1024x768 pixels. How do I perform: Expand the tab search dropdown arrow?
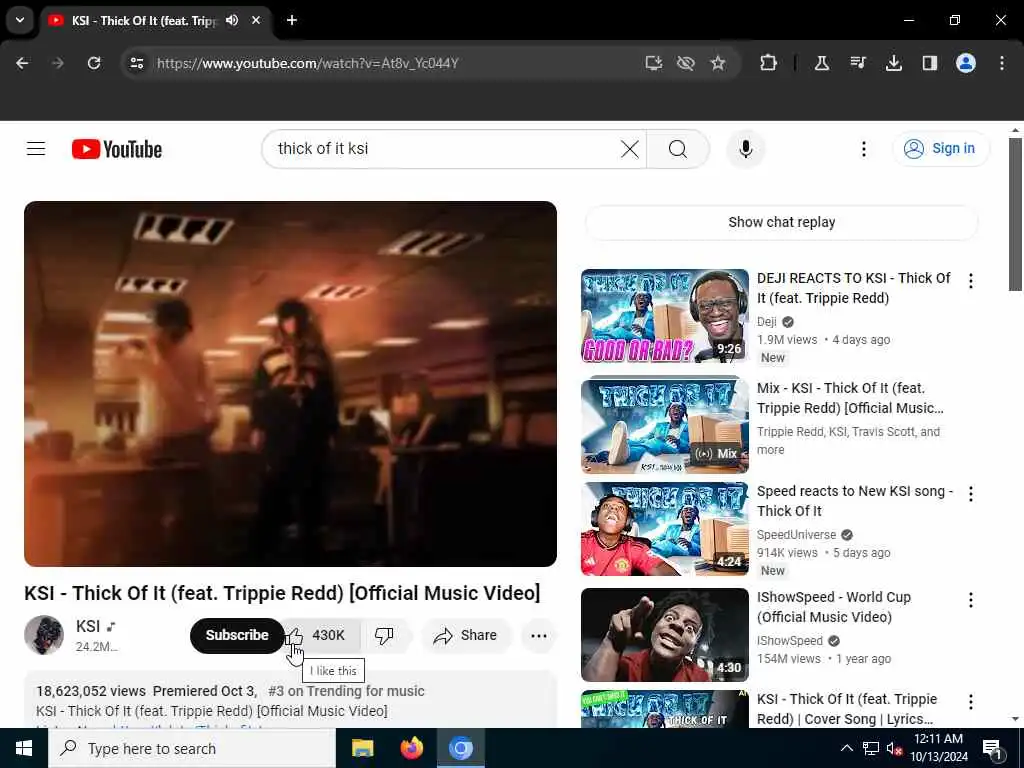20,20
